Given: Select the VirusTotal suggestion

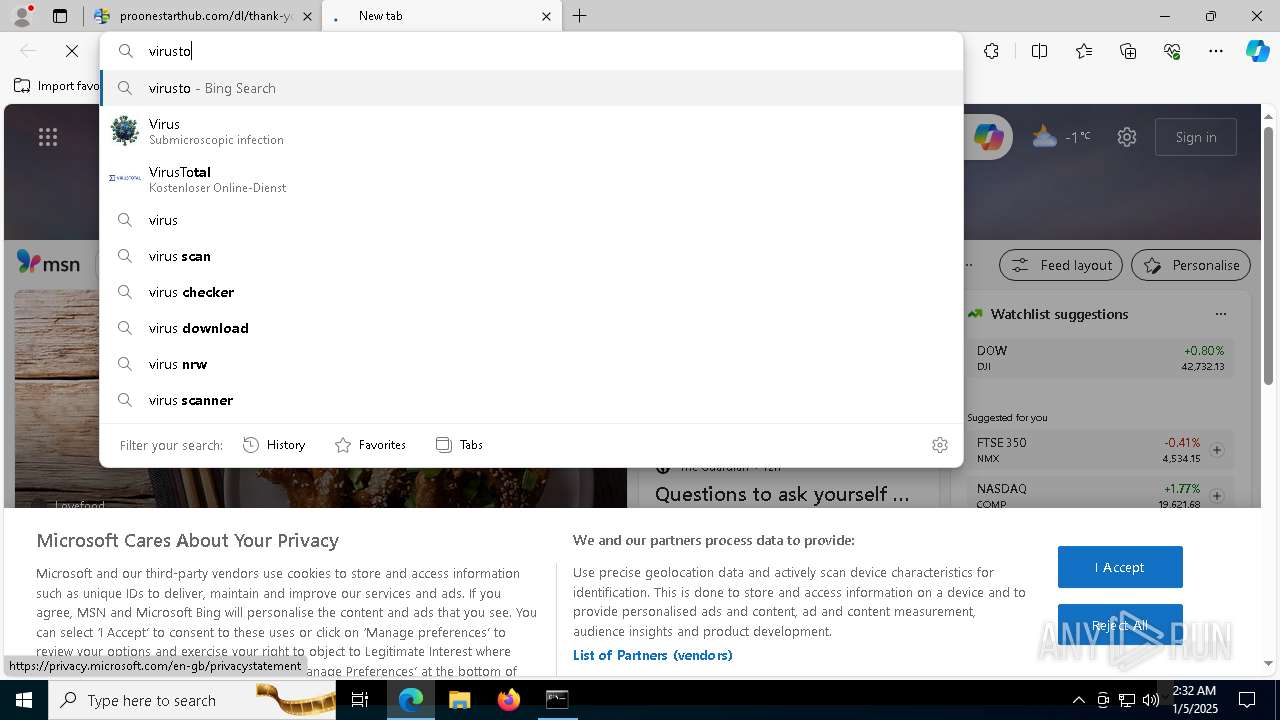Looking at the screenshot, I should pos(531,179).
